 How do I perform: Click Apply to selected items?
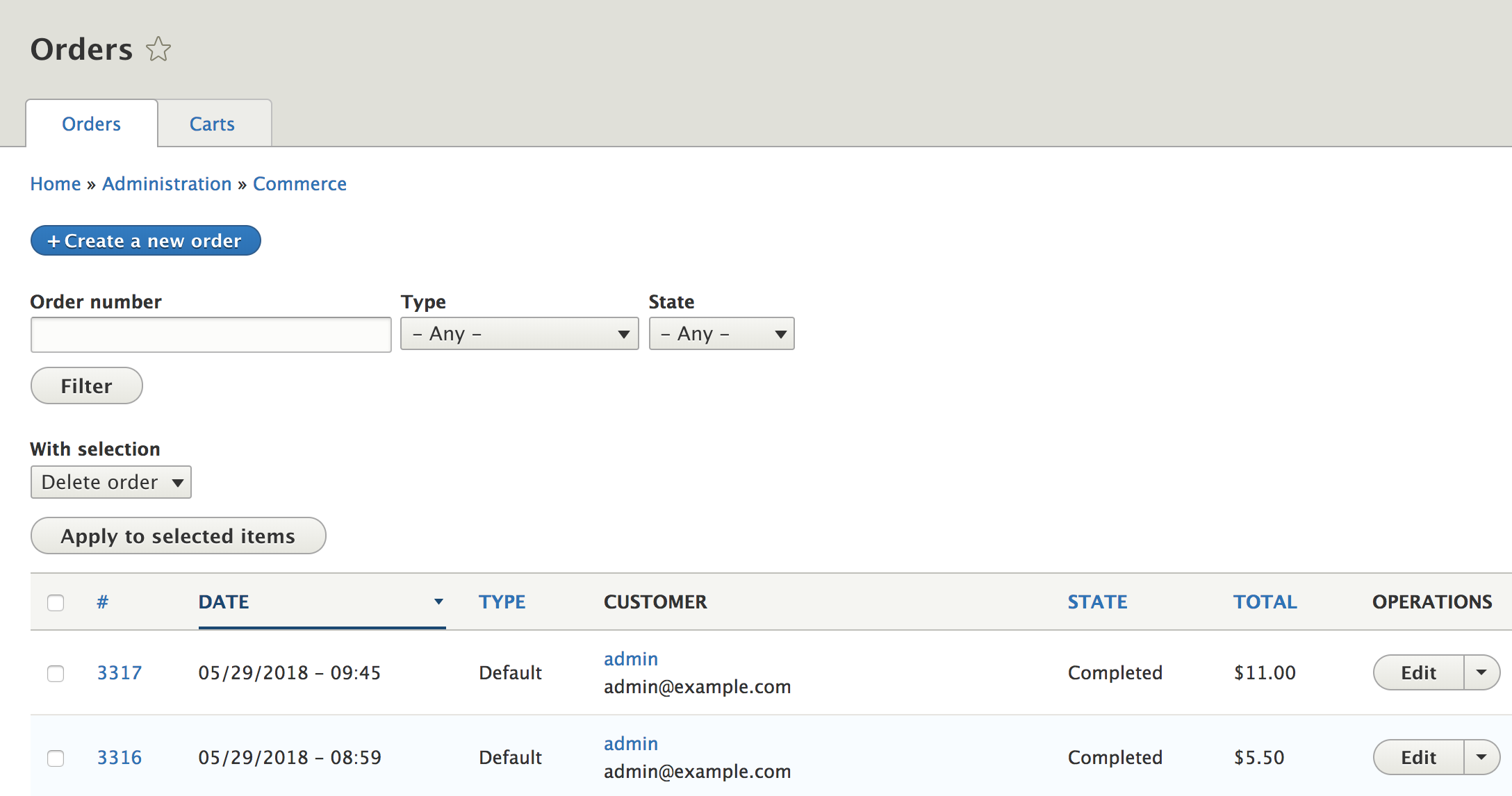178,536
